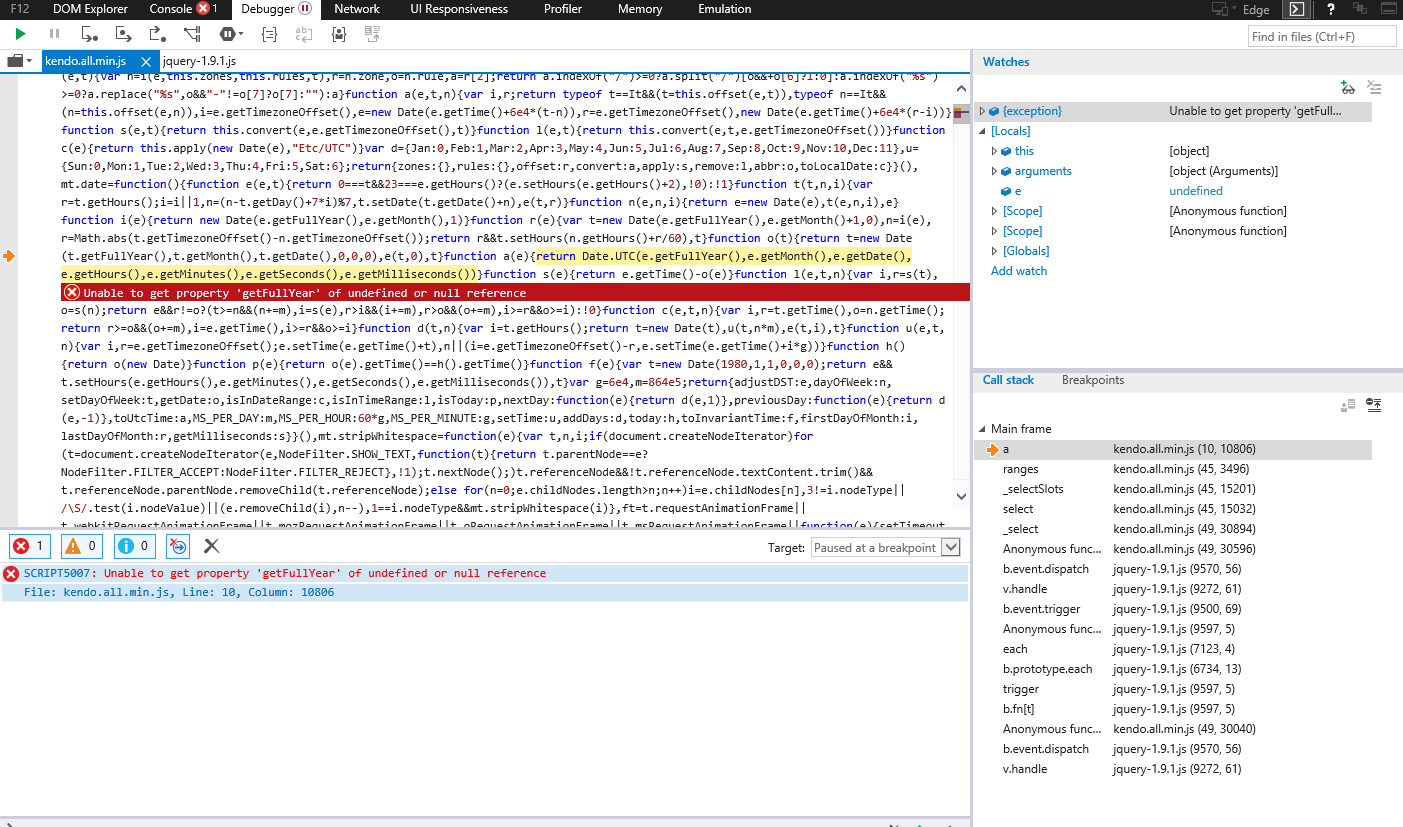Switch to the jquery-1.9.1.js file tab

(199, 62)
